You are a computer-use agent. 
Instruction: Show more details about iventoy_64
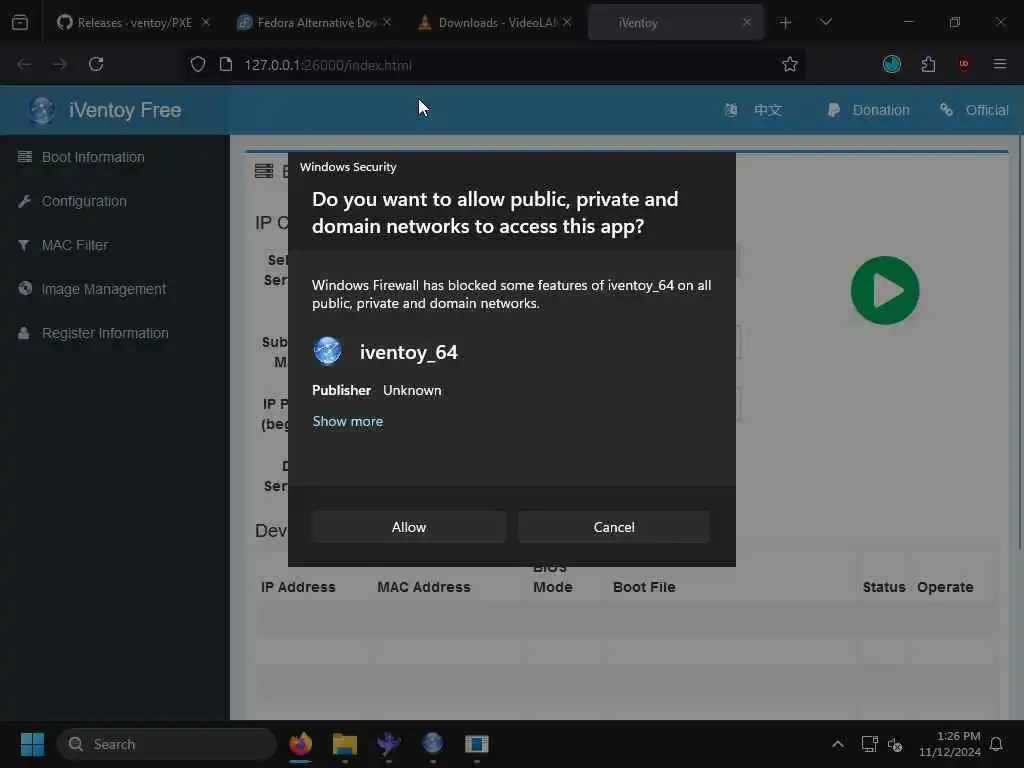pos(347,421)
